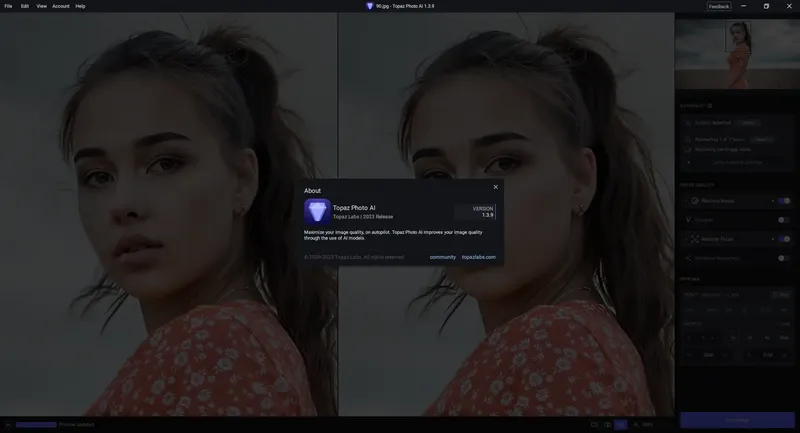Click the Recover Faces icon
800x433 pixels.
pos(694,239)
